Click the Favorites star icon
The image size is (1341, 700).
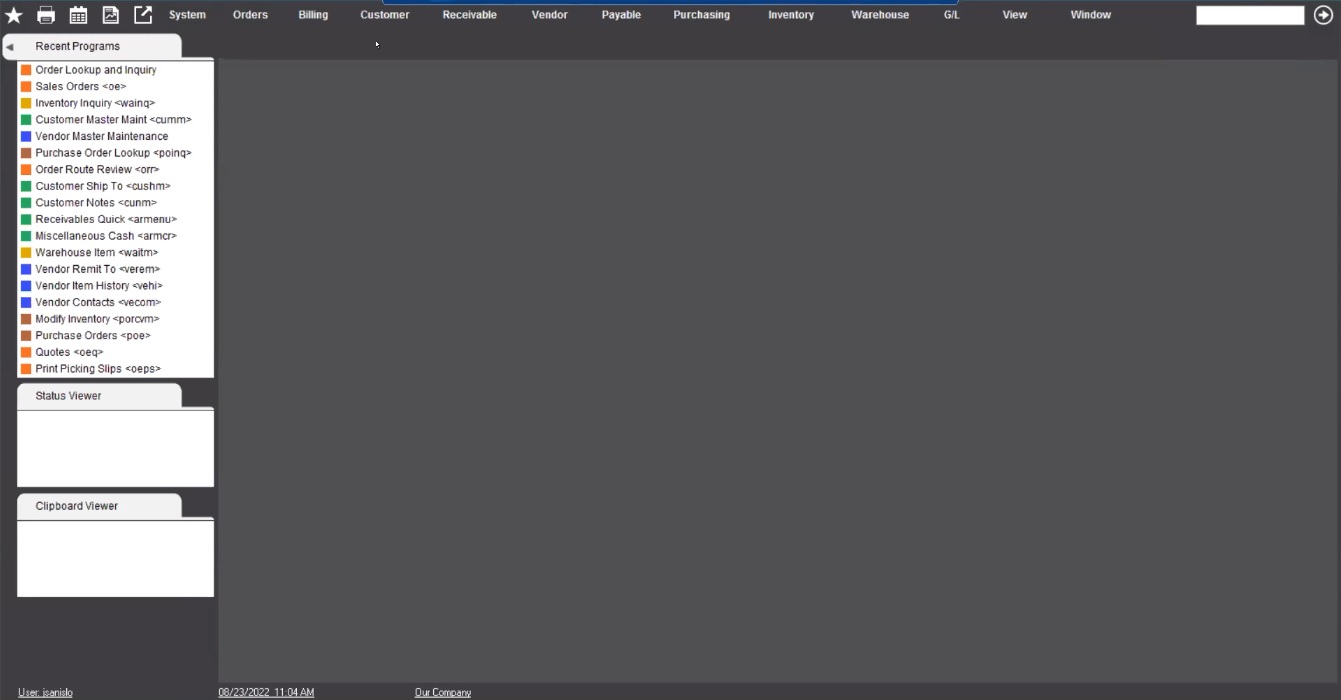13,14
